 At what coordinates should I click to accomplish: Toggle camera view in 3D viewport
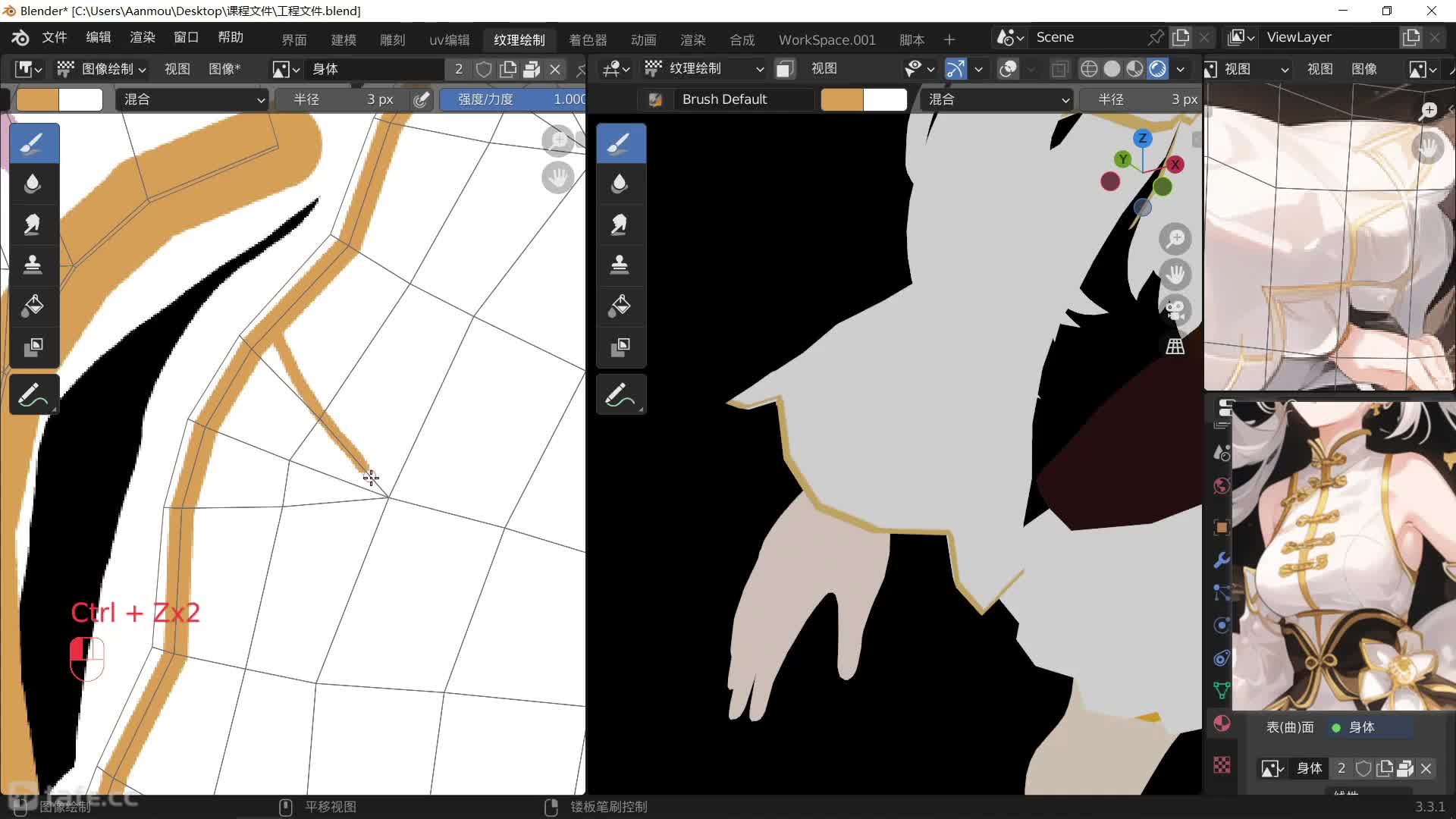1175,310
